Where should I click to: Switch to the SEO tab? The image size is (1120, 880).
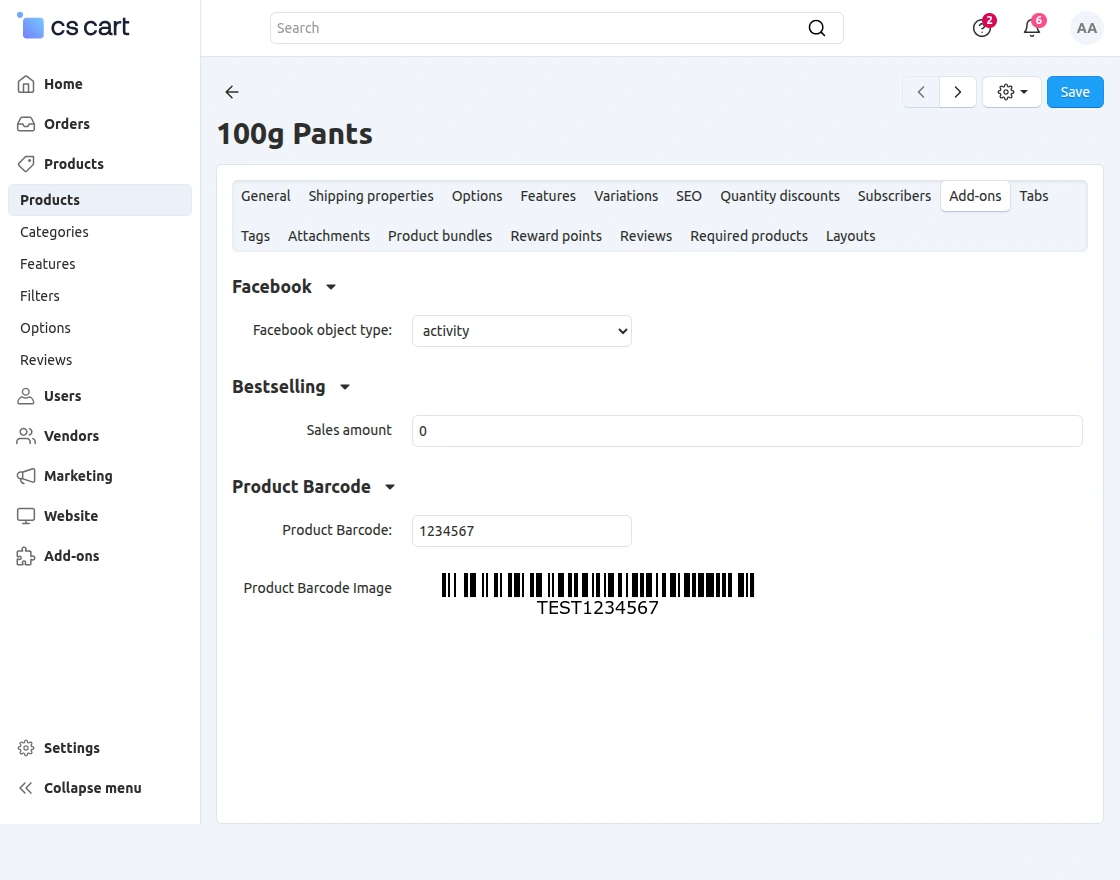coord(689,196)
